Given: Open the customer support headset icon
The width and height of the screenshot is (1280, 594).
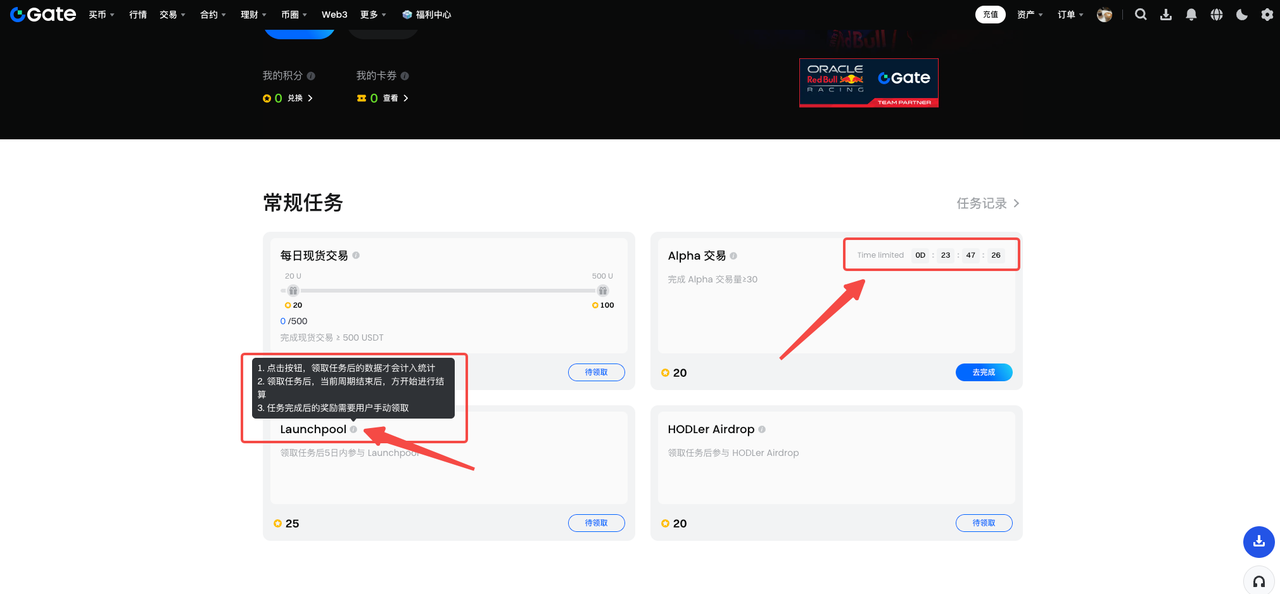Looking at the screenshot, I should [1258, 580].
